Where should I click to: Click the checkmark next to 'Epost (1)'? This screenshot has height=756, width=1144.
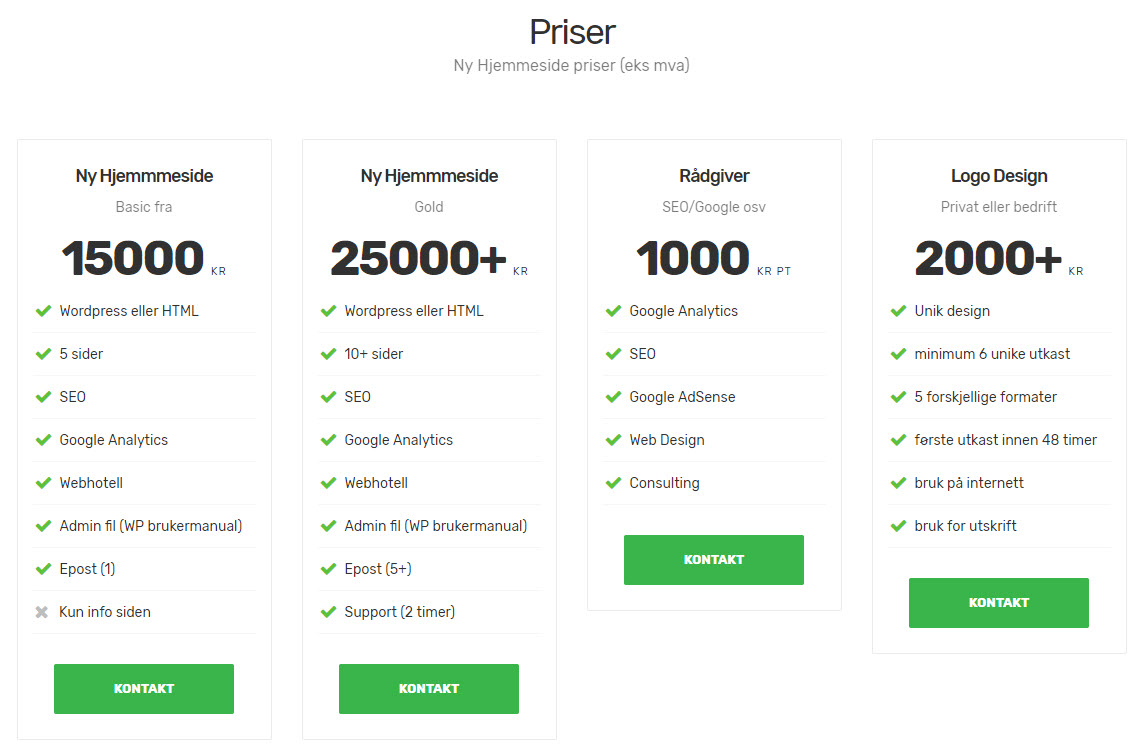(x=43, y=569)
